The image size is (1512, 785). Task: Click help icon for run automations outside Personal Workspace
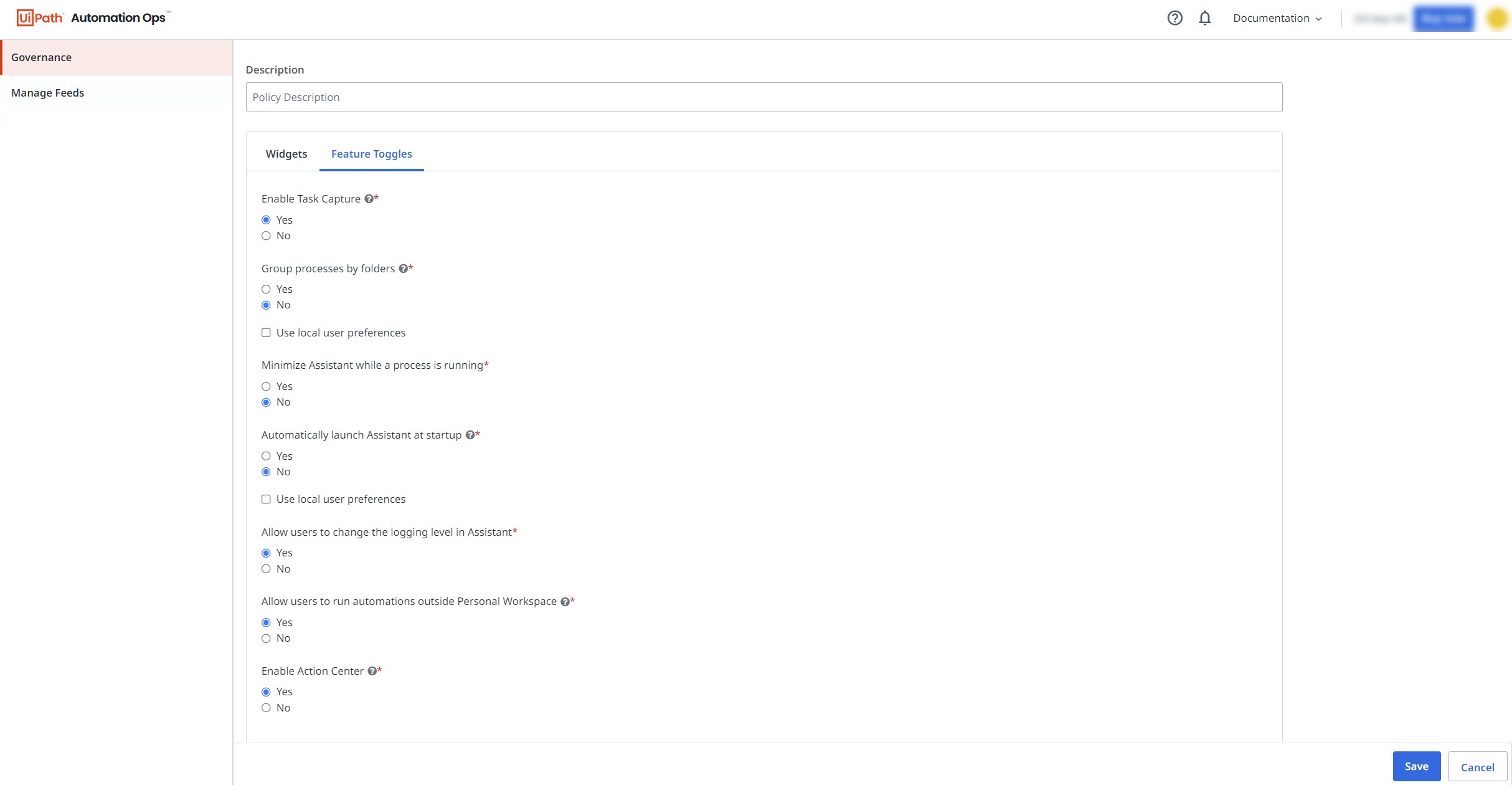(x=565, y=602)
